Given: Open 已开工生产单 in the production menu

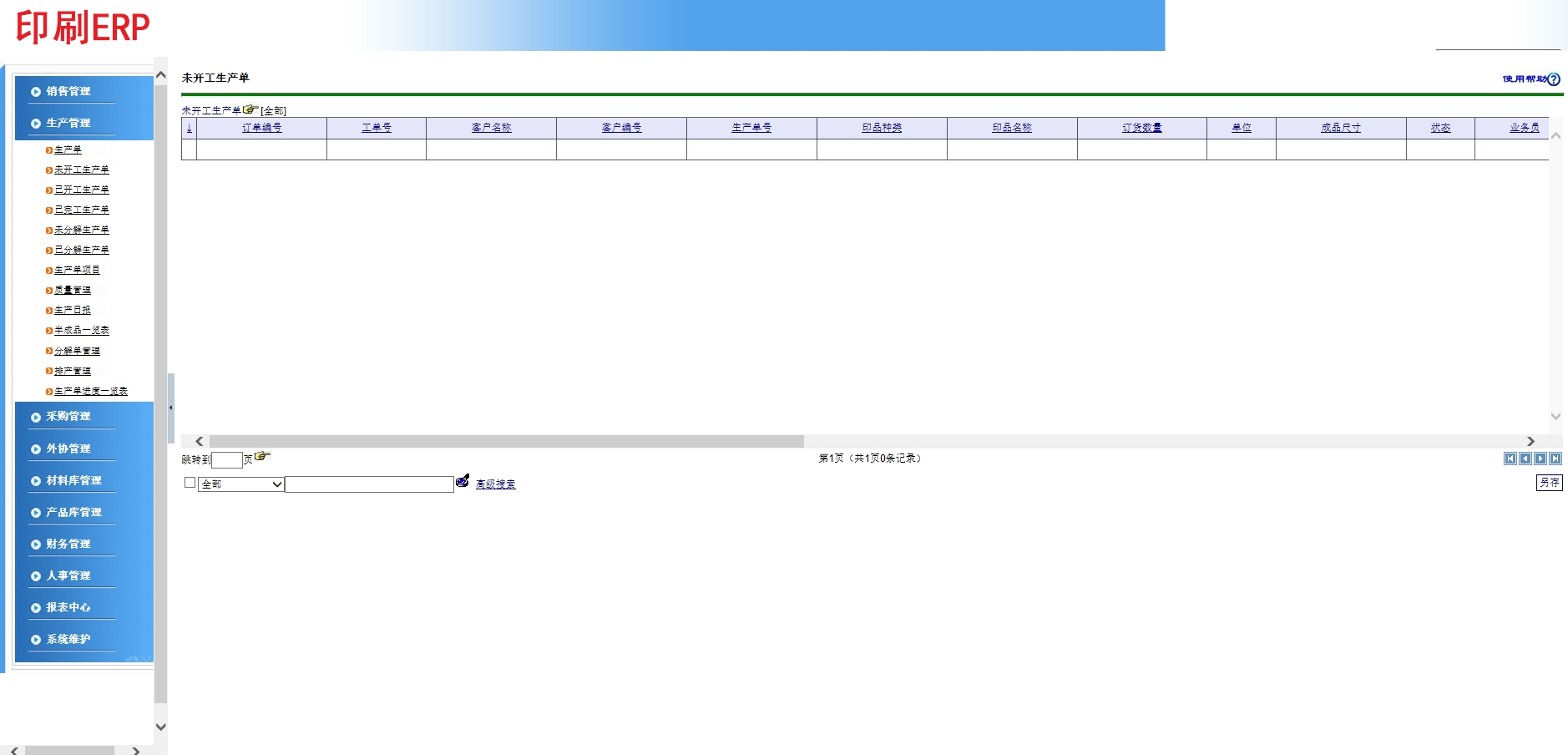Looking at the screenshot, I should pos(82,190).
